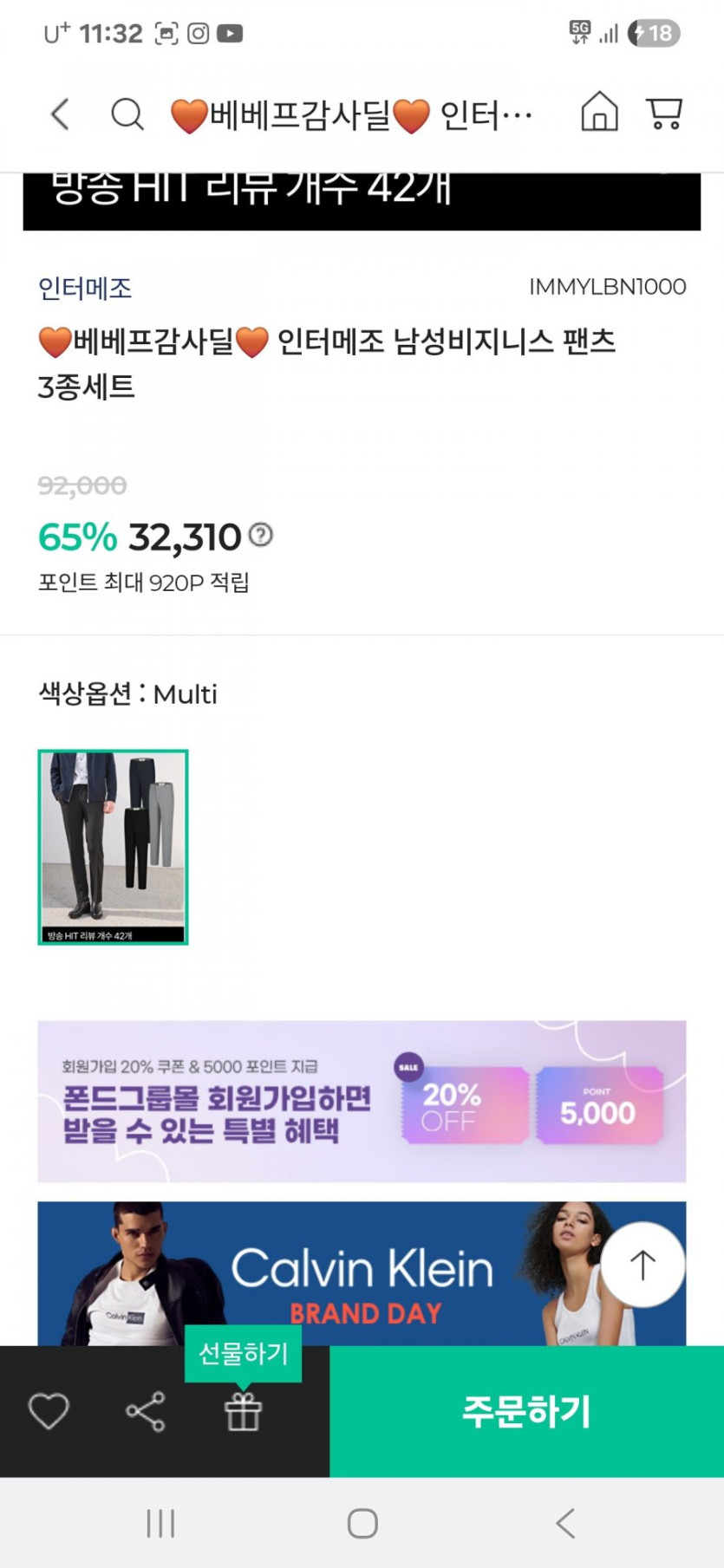Open search with magnifier icon
This screenshot has width=724, height=1568.
tap(127, 114)
